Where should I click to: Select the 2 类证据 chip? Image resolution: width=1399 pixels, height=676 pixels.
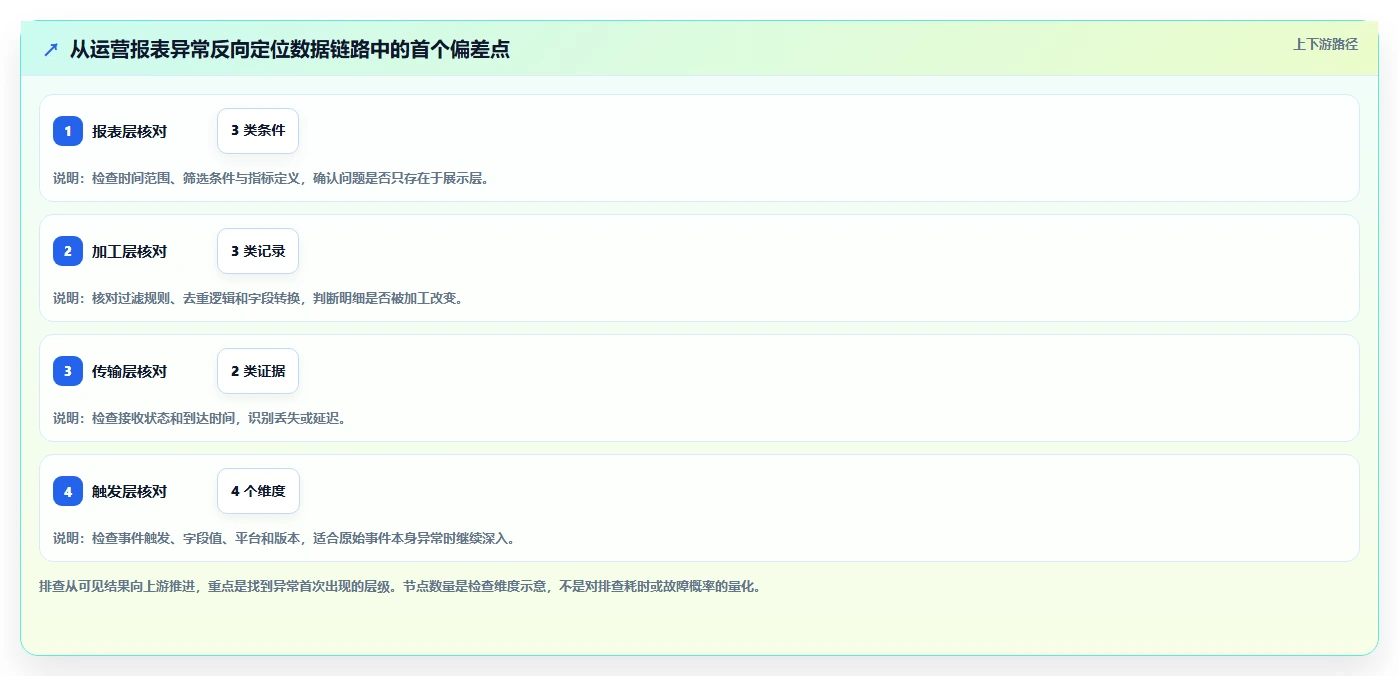[x=258, y=371]
